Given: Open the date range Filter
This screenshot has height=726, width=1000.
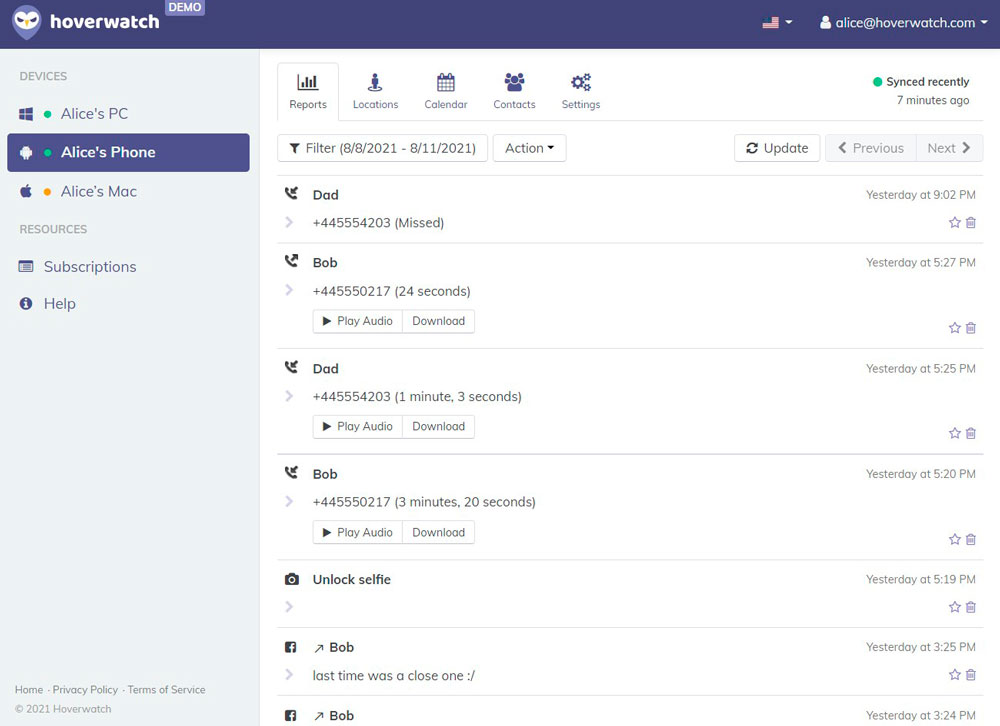Looking at the screenshot, I should pyautogui.click(x=382, y=148).
